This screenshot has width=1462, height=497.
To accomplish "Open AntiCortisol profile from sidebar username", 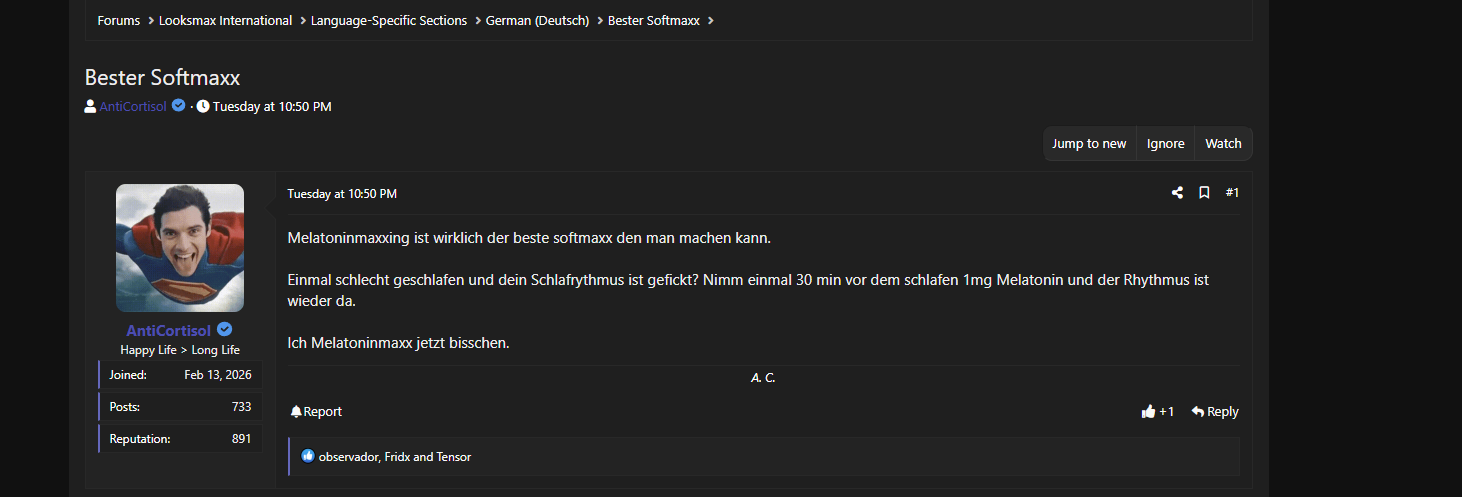I will click(168, 331).
